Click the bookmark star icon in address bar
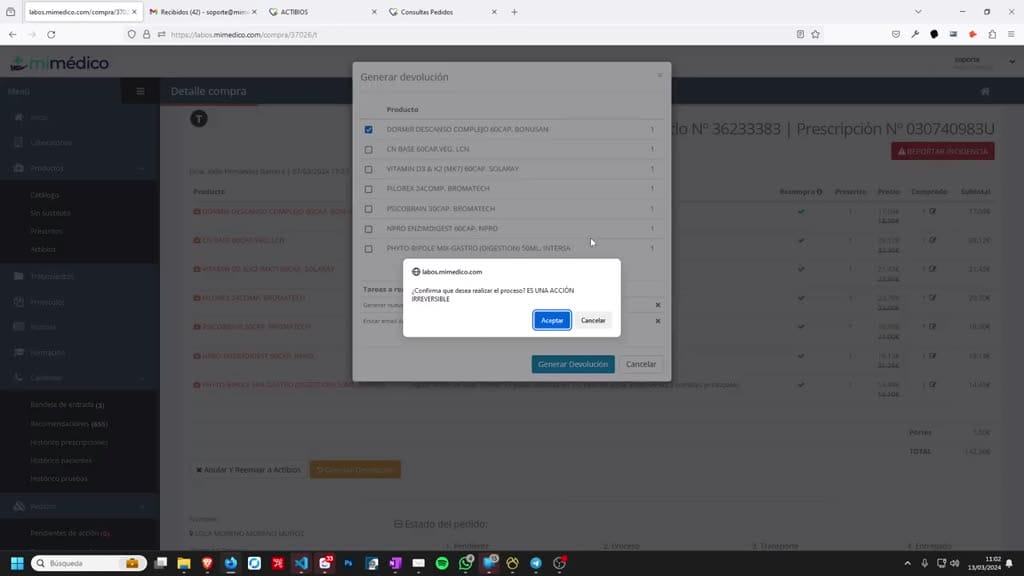The width and height of the screenshot is (1024, 576). click(x=816, y=35)
